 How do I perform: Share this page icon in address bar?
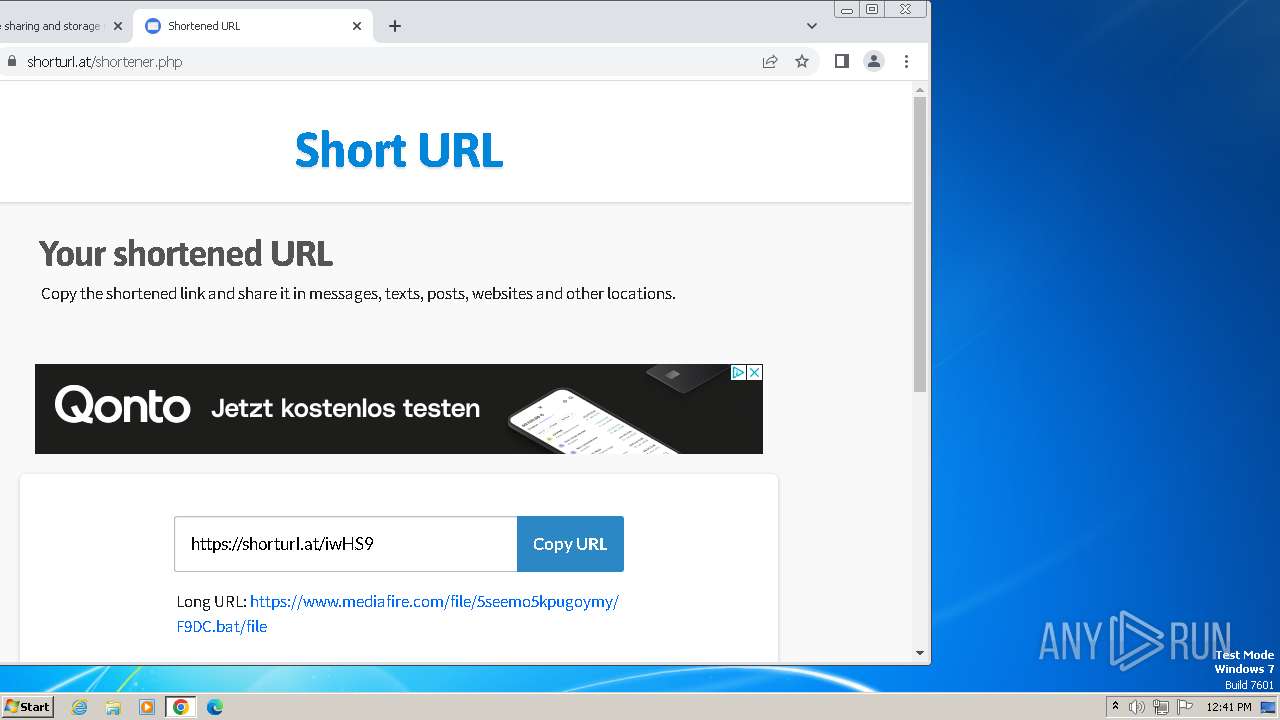[x=770, y=61]
